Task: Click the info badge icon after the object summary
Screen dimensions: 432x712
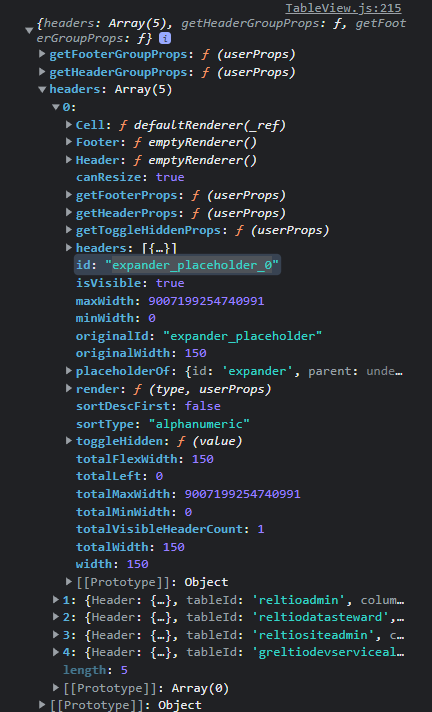Action: point(165,39)
